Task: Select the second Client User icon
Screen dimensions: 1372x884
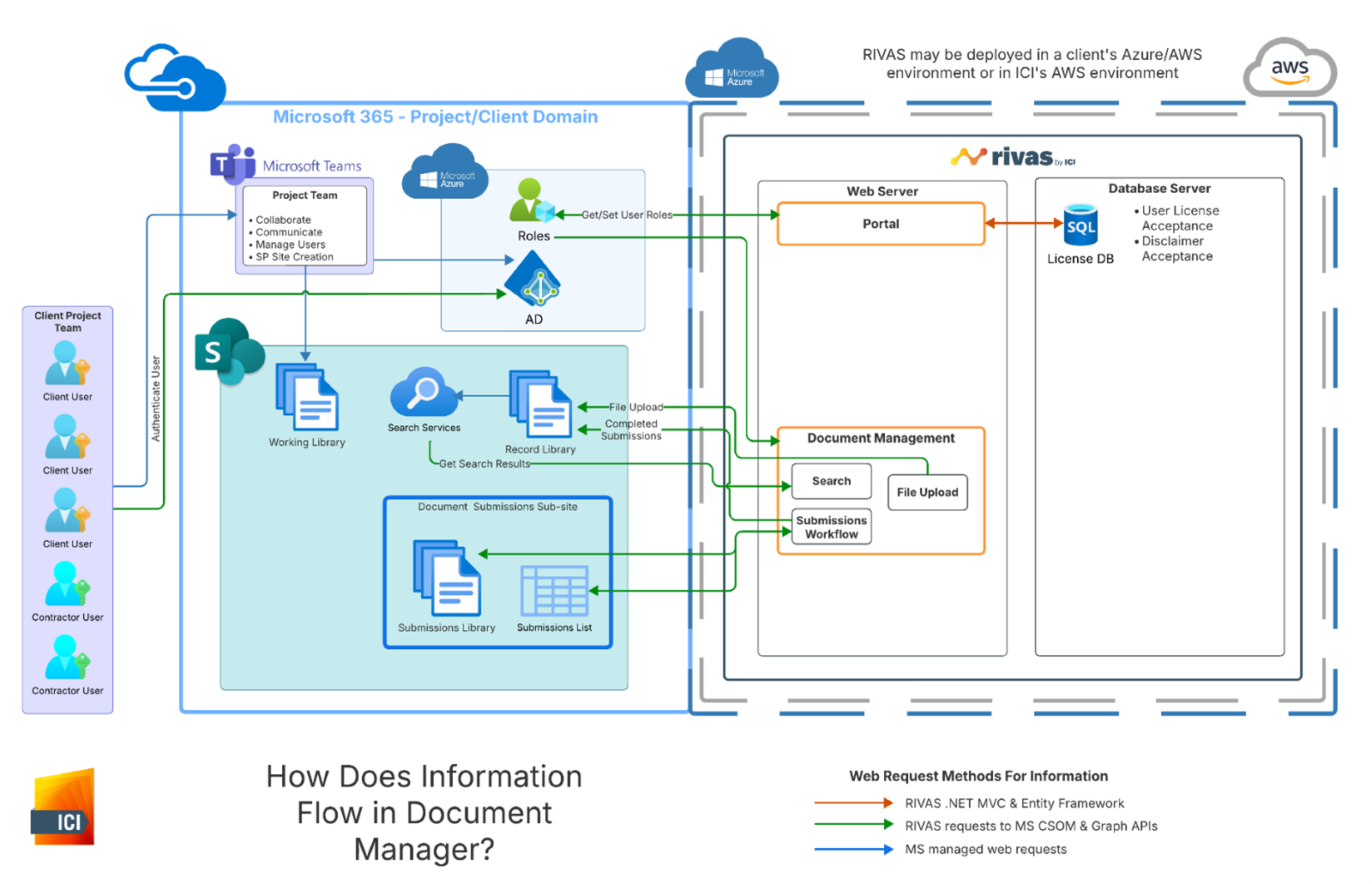Action: coord(68,437)
